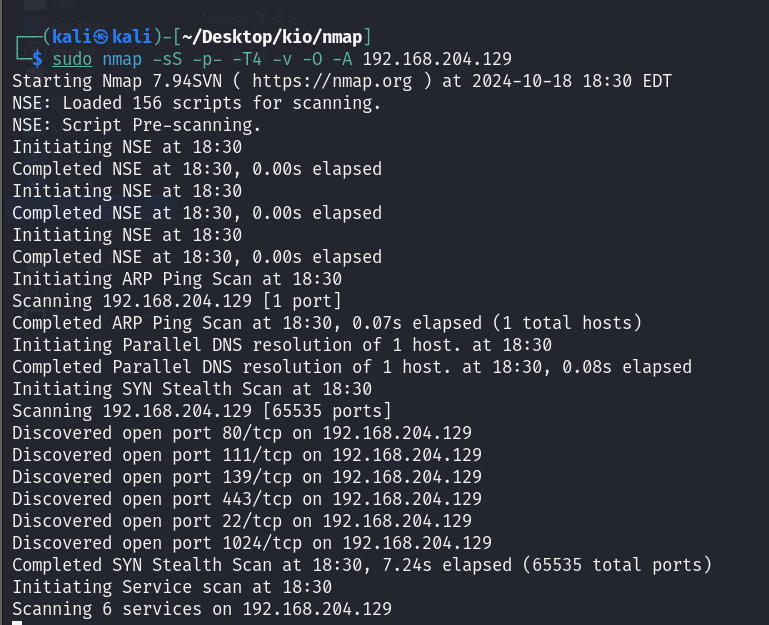Click the 'Discovered open port 139/tcp' line
The height and width of the screenshot is (625, 769).
(x=247, y=477)
